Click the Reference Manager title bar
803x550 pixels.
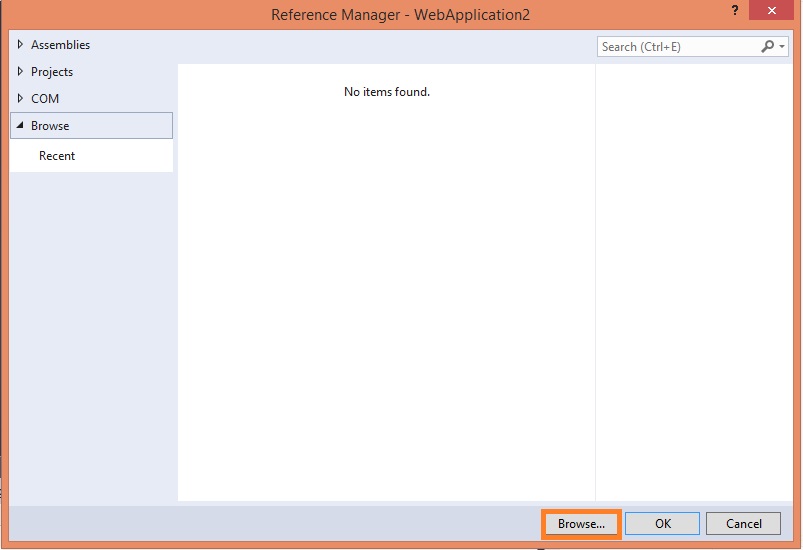[x=400, y=14]
